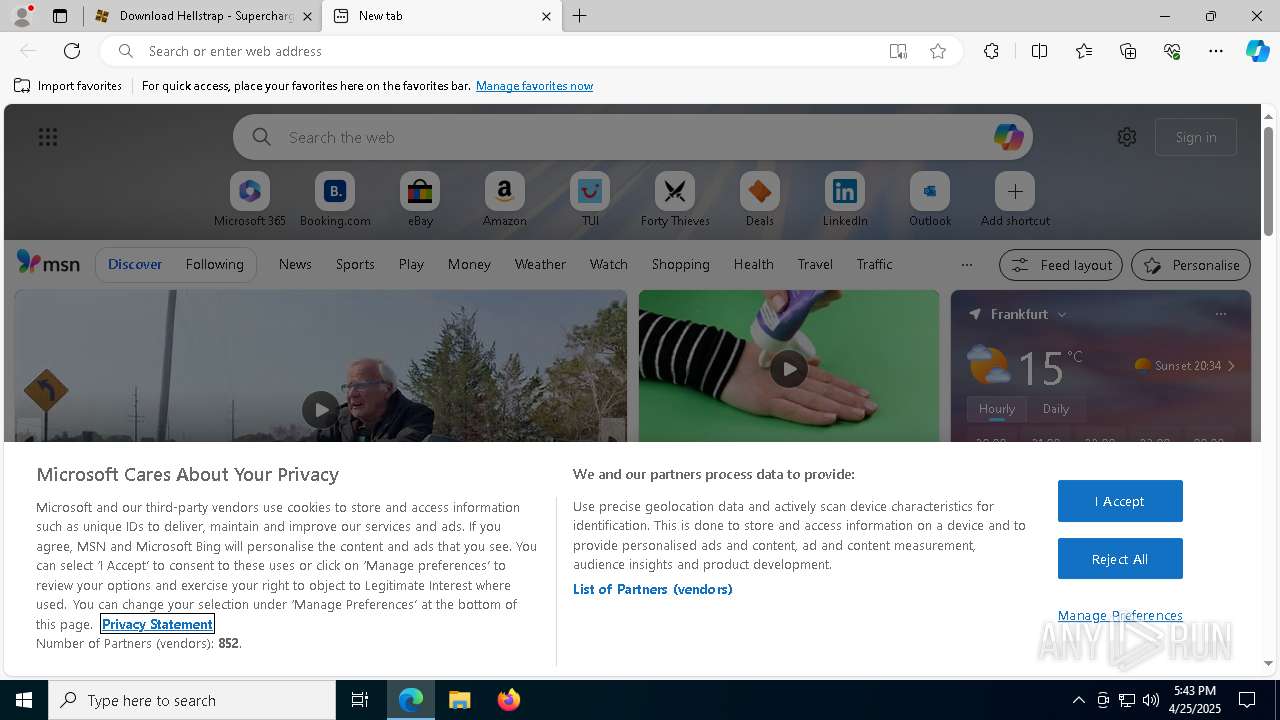Open the Windows Start menu

(24, 700)
